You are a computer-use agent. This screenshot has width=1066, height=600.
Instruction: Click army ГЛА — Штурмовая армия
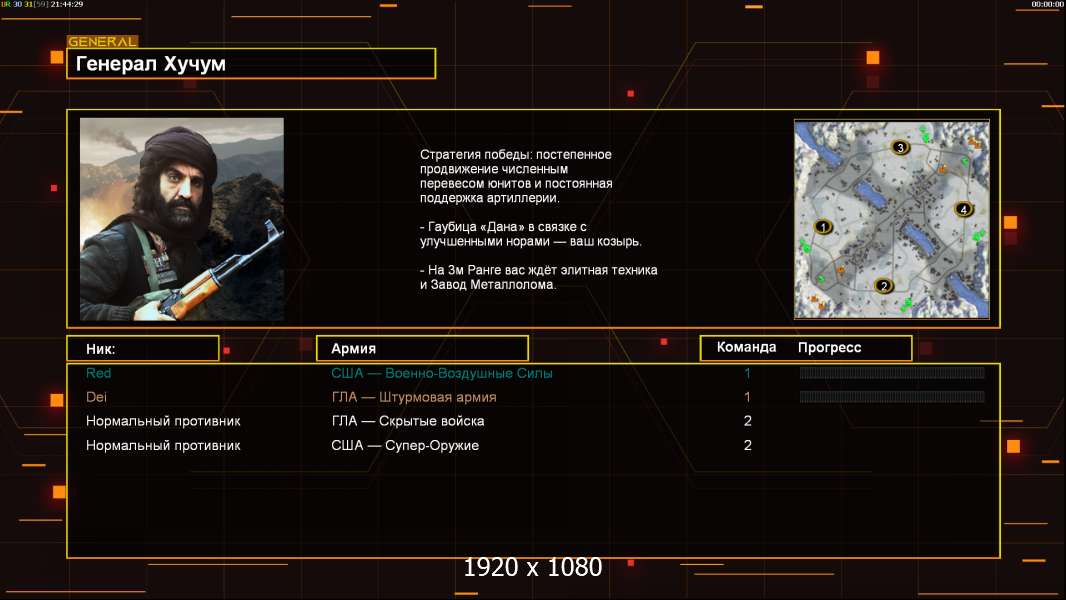[414, 397]
